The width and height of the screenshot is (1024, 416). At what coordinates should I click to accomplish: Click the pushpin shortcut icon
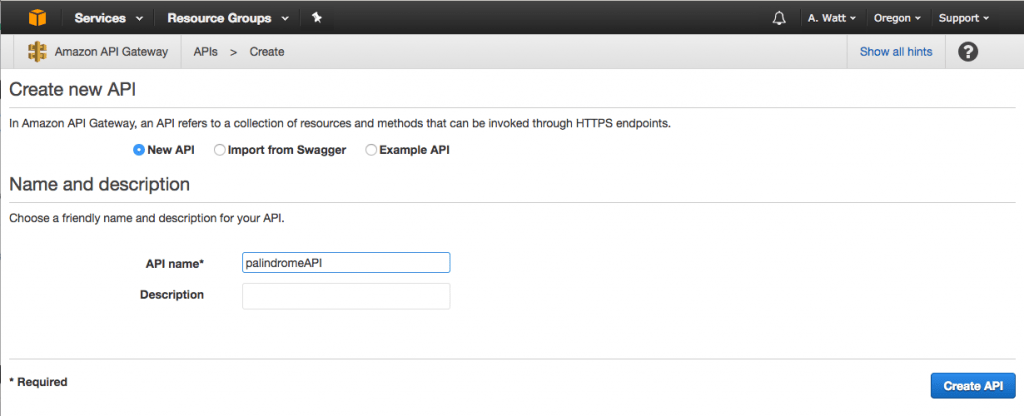[317, 18]
